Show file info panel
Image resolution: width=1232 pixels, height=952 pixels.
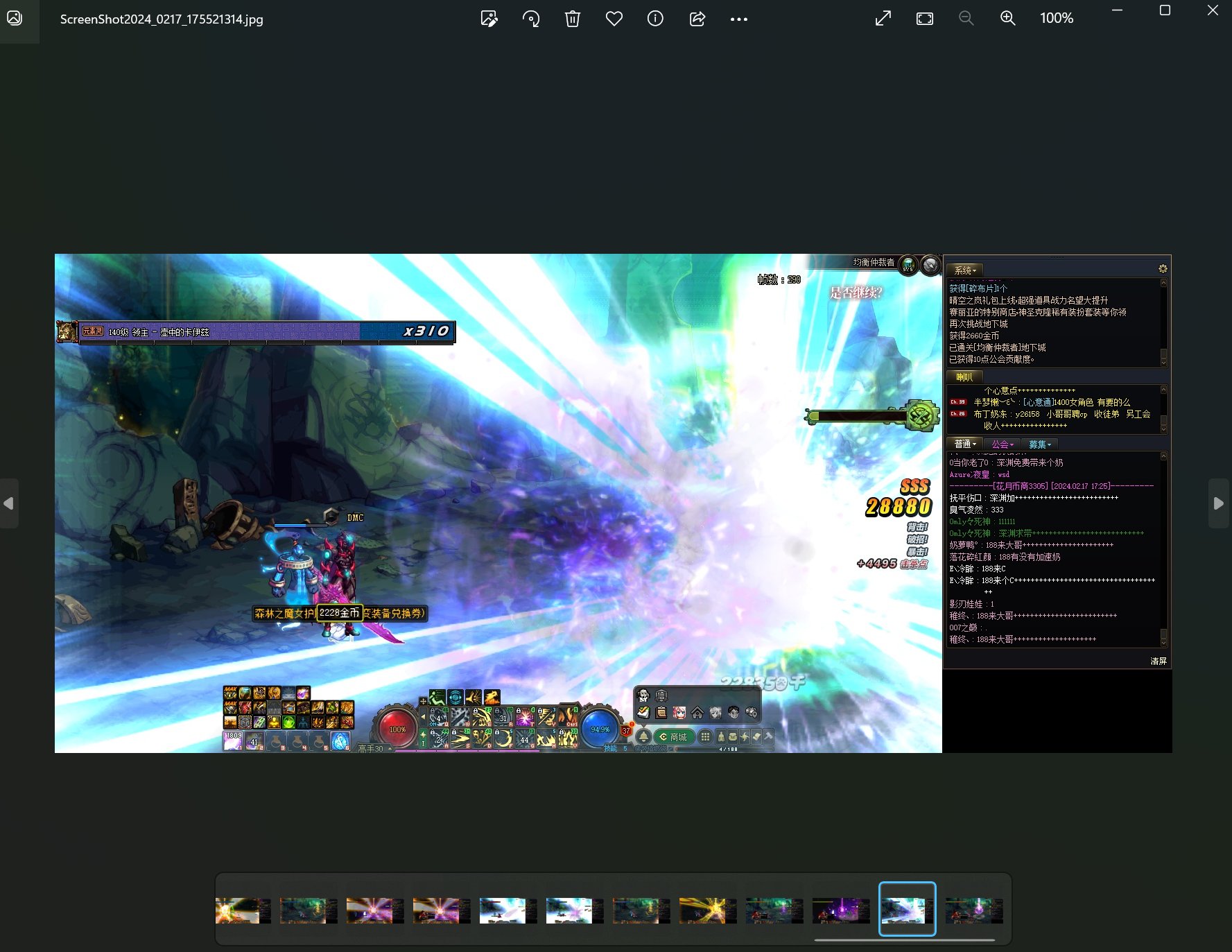click(655, 19)
